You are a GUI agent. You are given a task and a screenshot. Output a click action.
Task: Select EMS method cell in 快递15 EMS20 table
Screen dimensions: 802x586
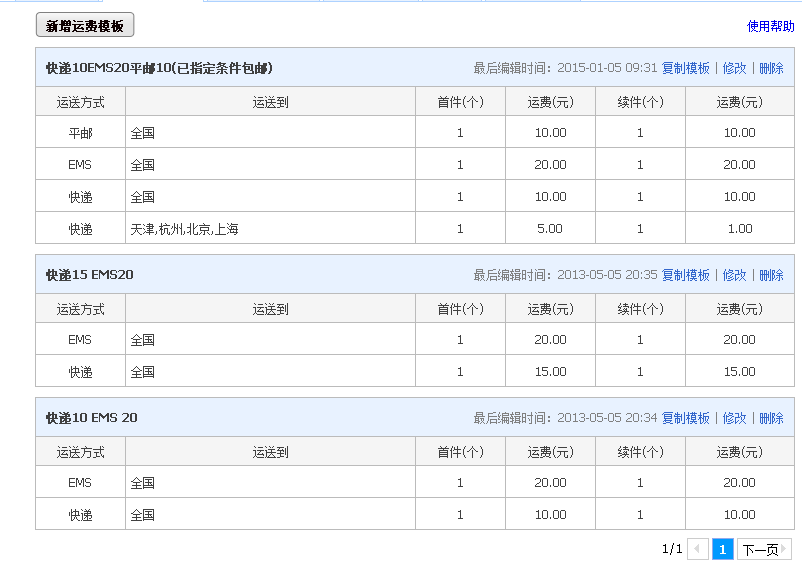coord(80,339)
